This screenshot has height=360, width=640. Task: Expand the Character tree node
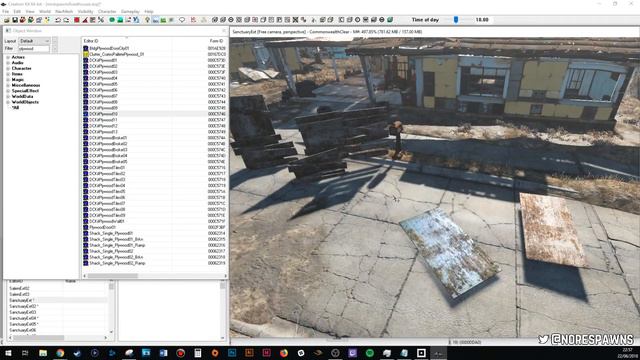[x=8, y=68]
